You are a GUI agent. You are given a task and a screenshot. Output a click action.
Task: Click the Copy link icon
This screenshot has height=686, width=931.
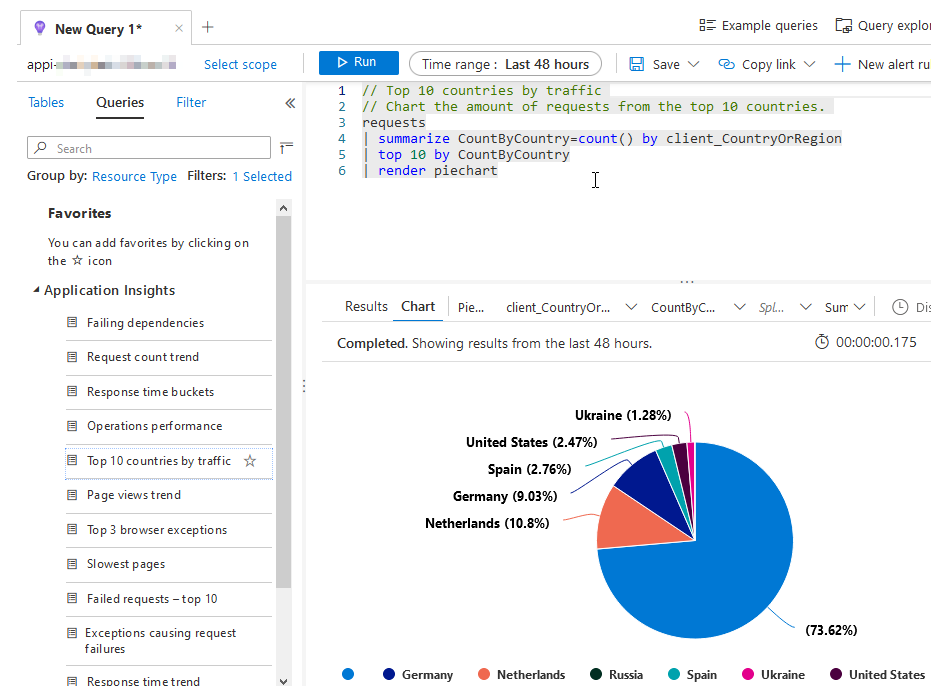click(726, 64)
